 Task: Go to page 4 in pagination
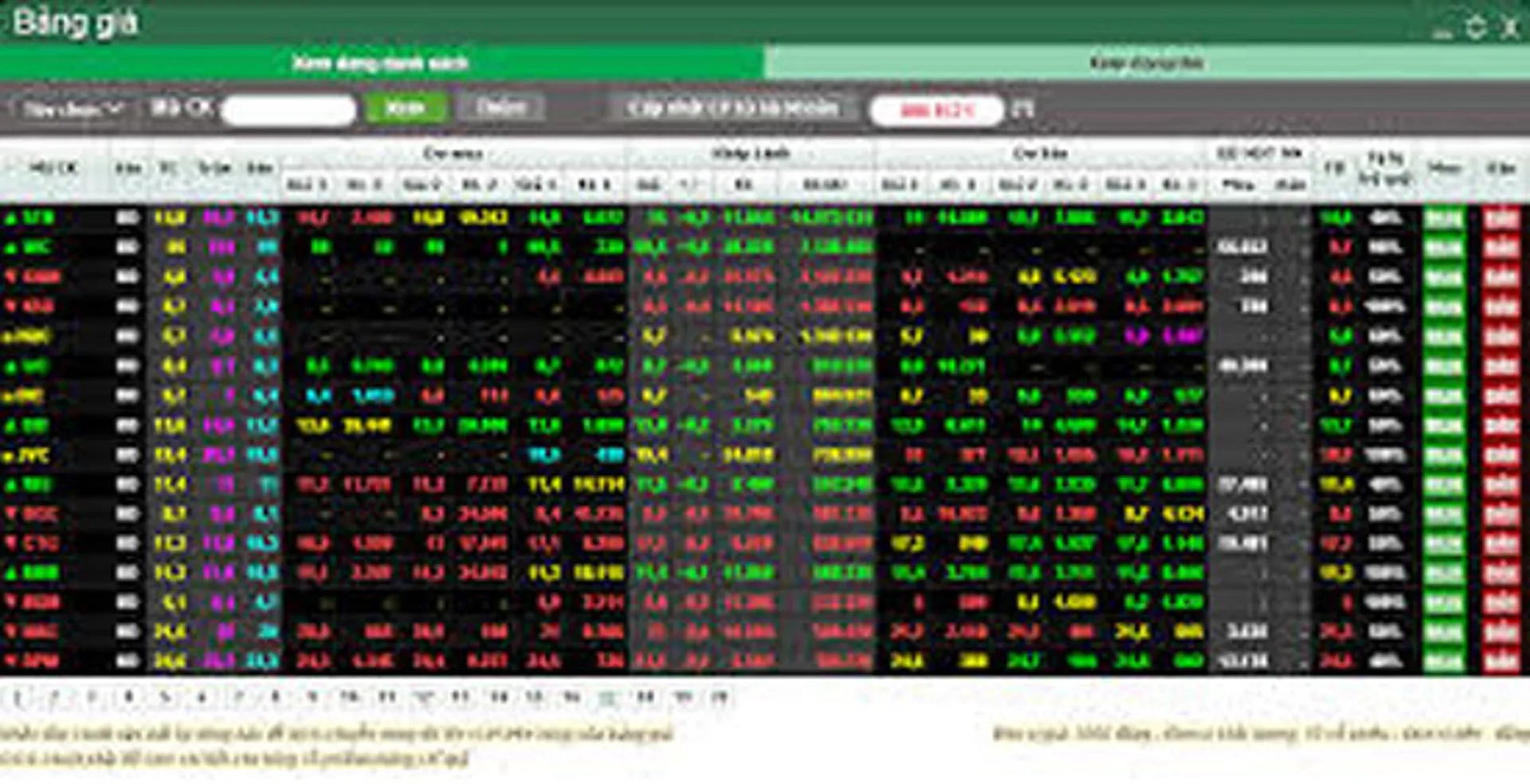coord(128,698)
